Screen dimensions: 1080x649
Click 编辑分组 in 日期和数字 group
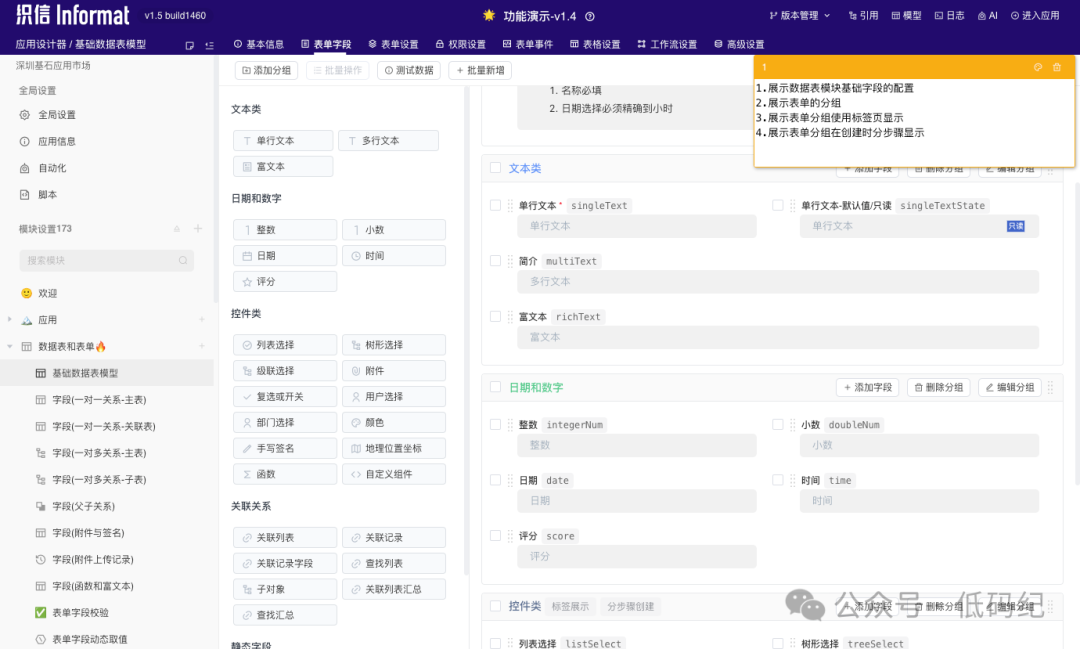1010,387
